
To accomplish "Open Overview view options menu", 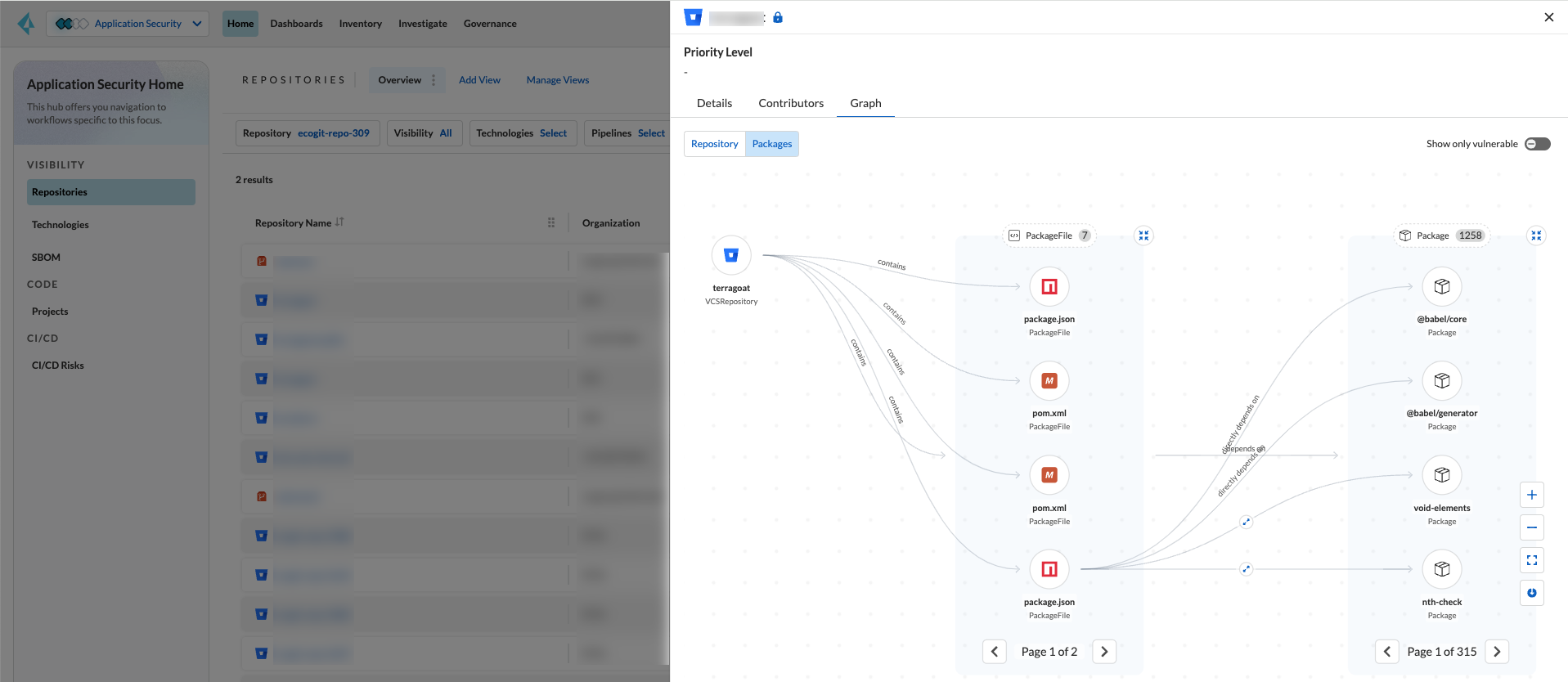I will [x=434, y=80].
